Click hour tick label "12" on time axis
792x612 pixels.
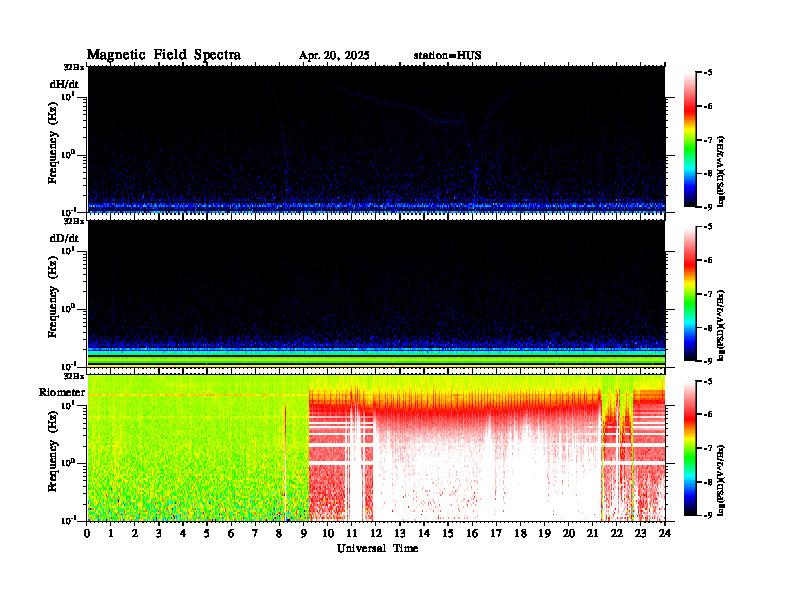coord(376,534)
